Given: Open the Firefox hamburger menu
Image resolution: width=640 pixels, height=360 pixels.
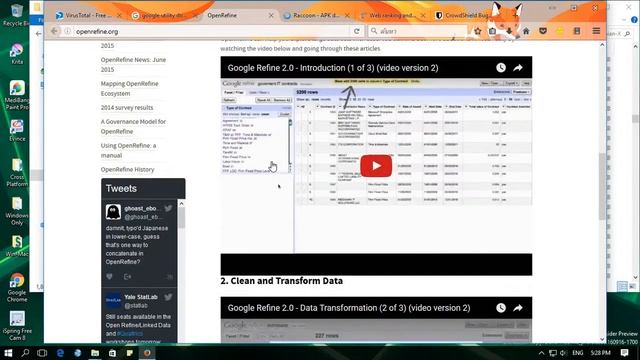Looking at the screenshot, I should 596,31.
